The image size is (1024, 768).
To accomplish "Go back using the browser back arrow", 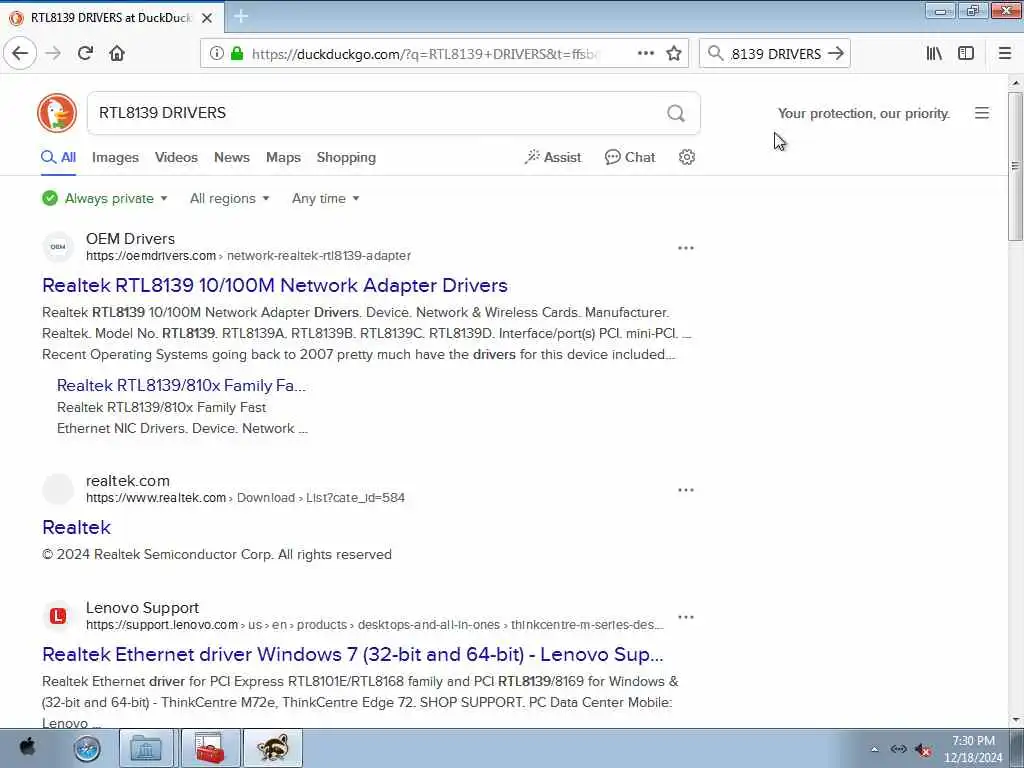I will point(20,54).
